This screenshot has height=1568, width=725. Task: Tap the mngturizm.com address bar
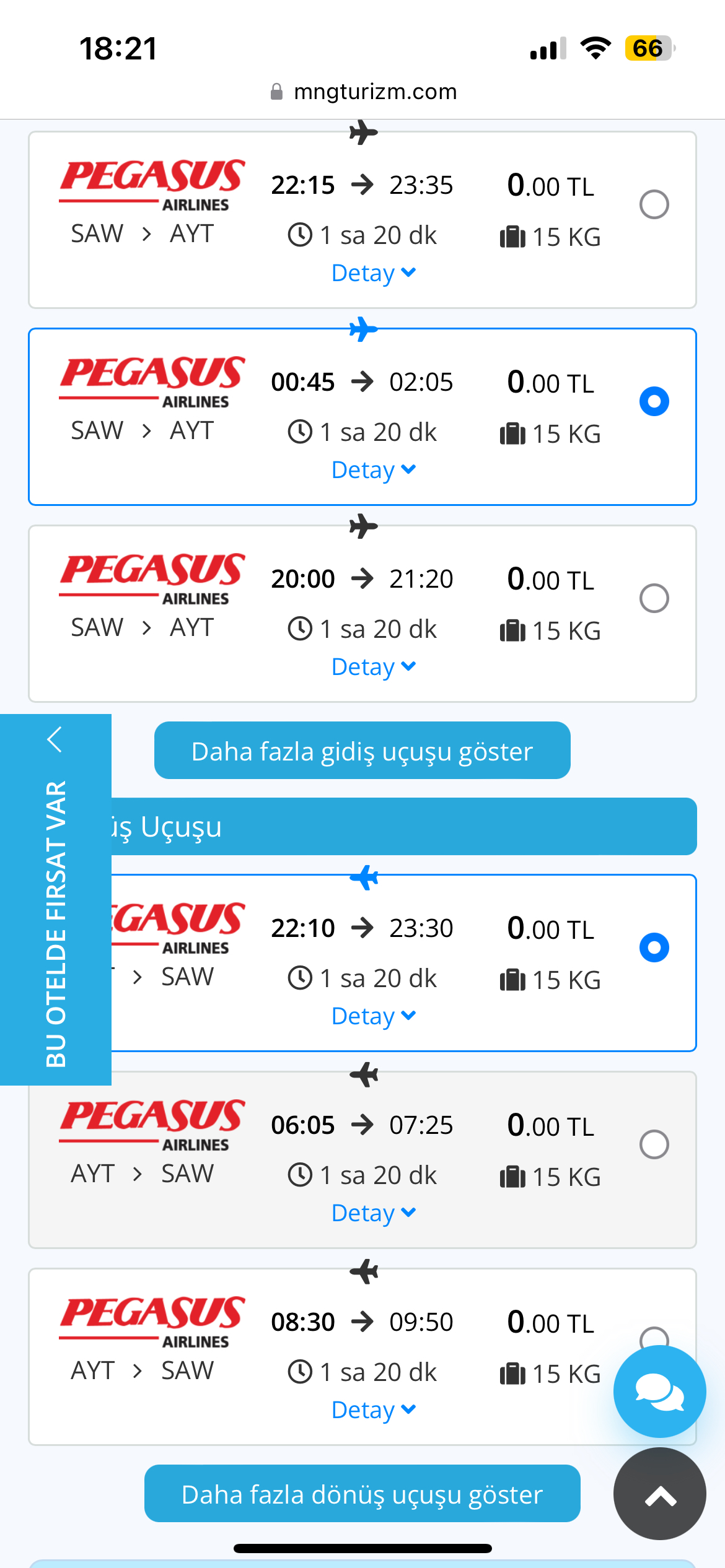click(363, 92)
